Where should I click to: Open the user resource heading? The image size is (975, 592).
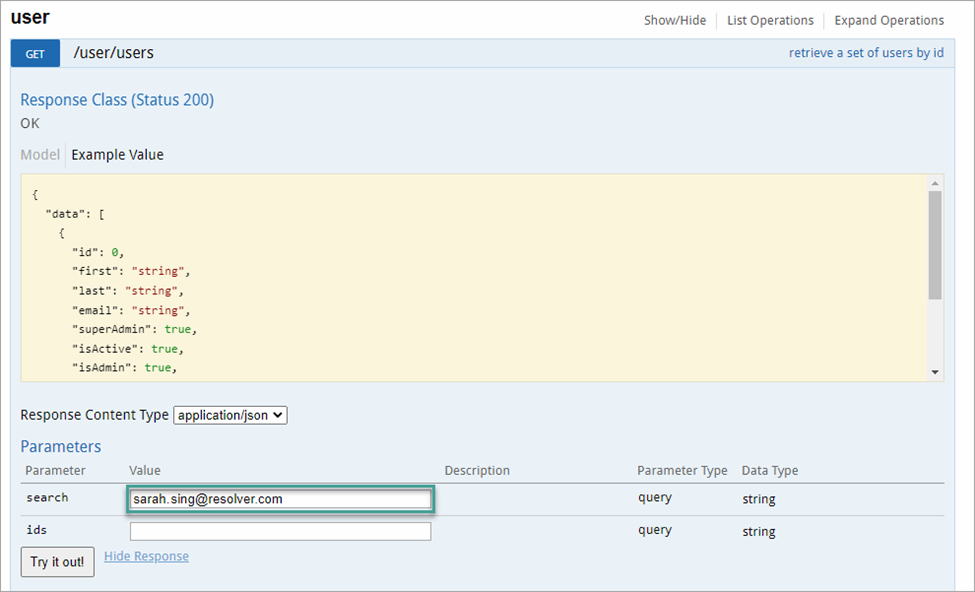(x=30, y=17)
